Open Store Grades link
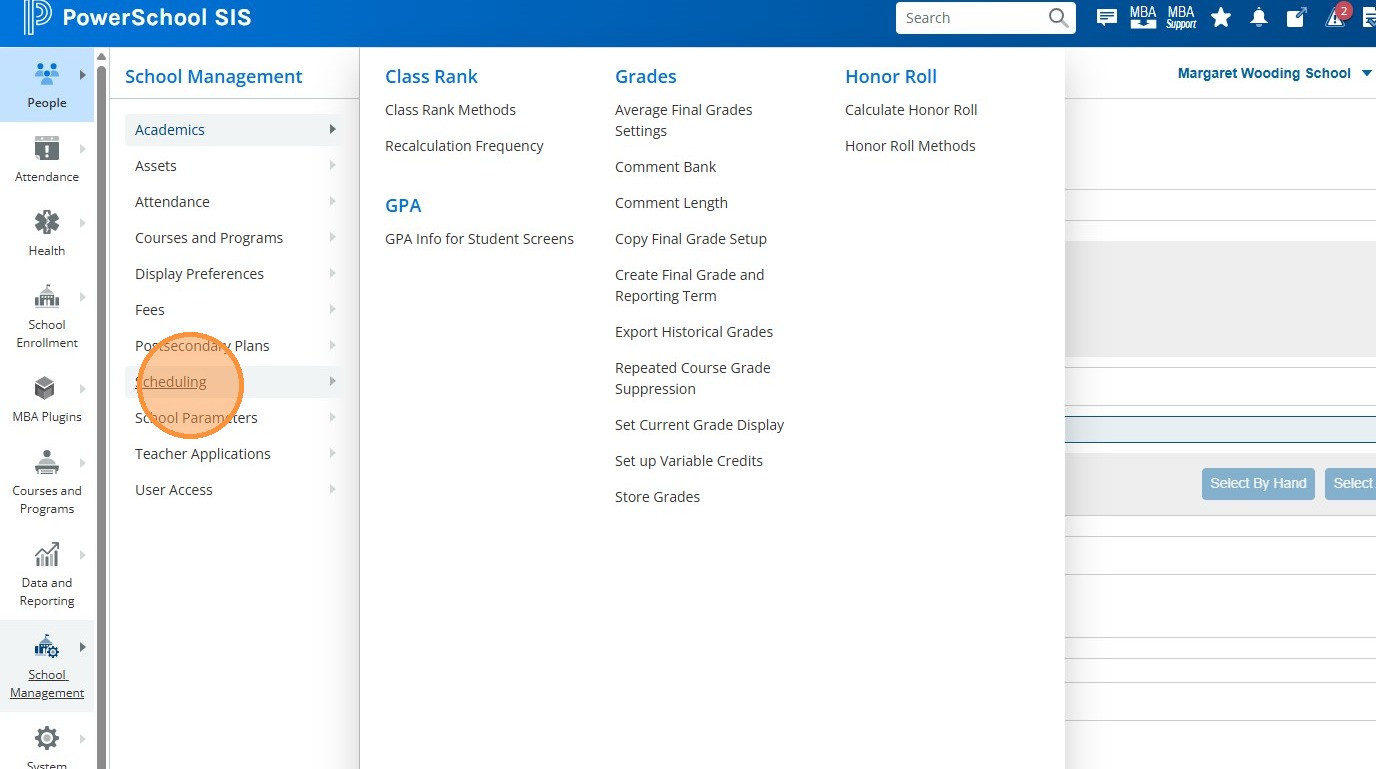The image size is (1376, 769). click(657, 497)
